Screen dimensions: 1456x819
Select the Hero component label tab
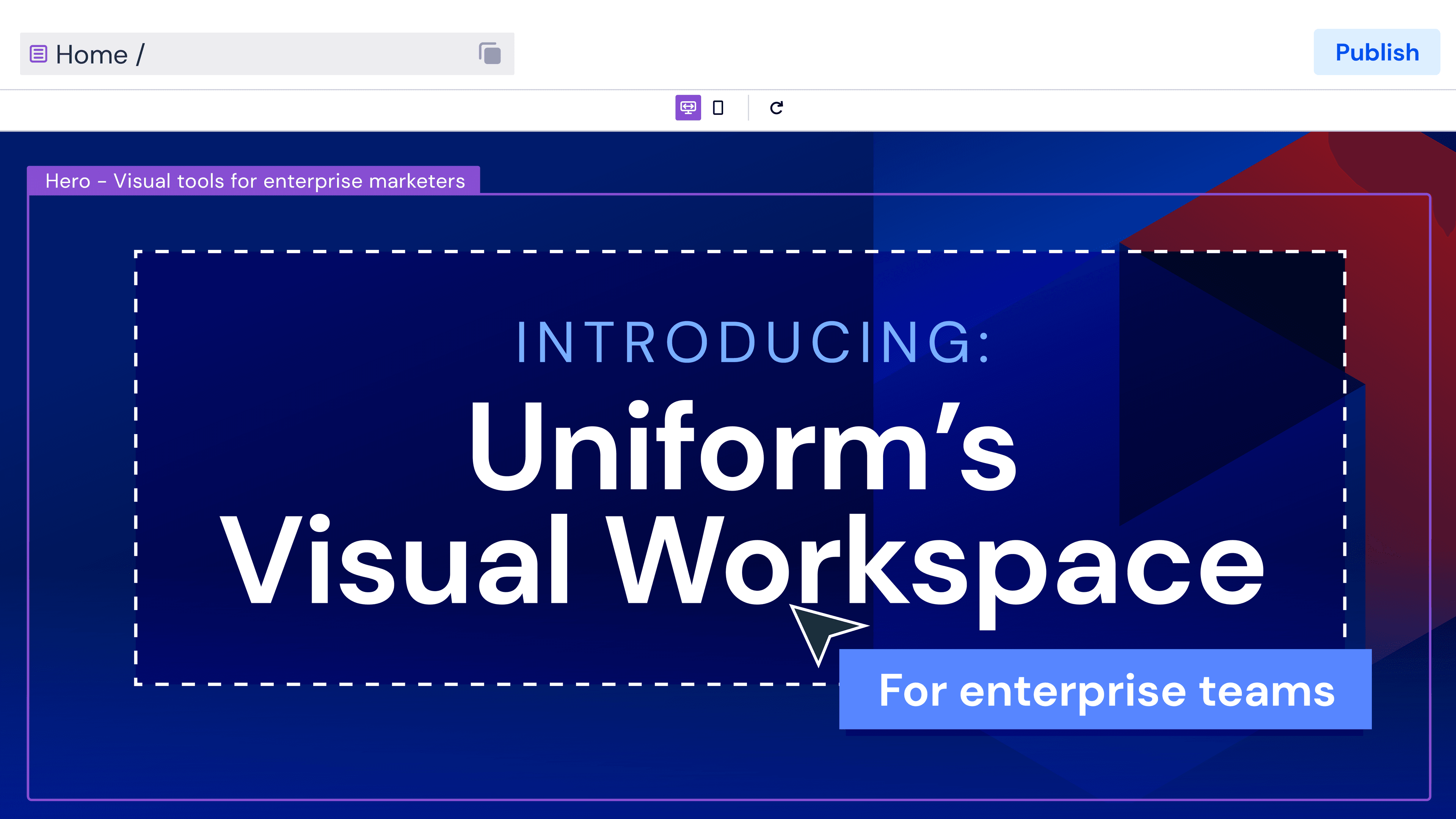point(254,181)
